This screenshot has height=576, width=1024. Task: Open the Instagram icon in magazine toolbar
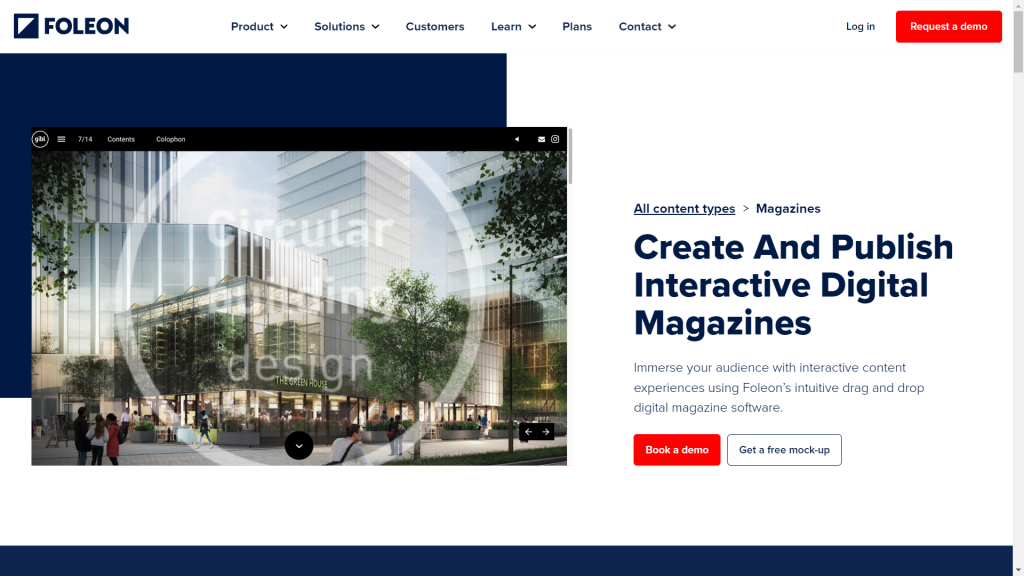[555, 139]
